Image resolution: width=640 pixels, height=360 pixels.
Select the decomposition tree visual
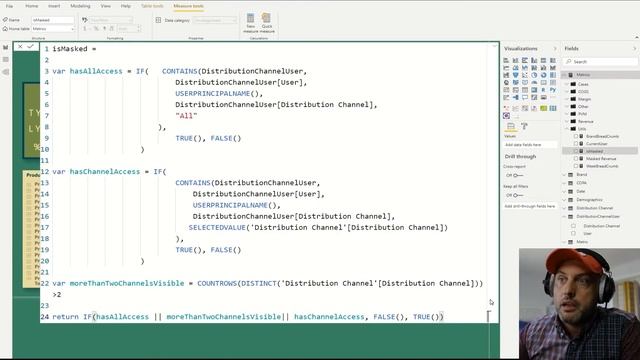click(x=516, y=97)
